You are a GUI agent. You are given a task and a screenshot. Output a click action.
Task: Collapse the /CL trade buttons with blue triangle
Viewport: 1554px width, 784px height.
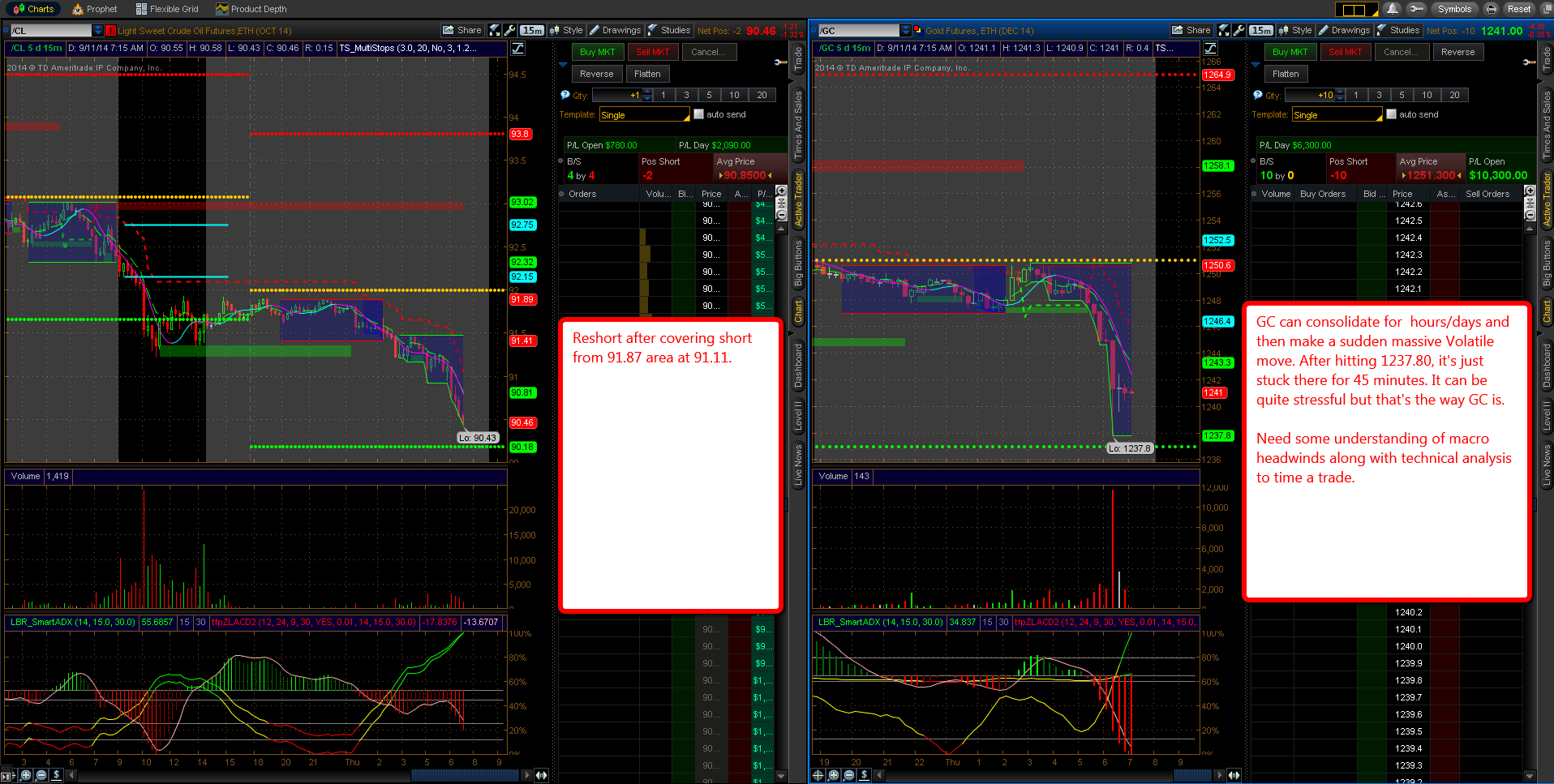[564, 65]
